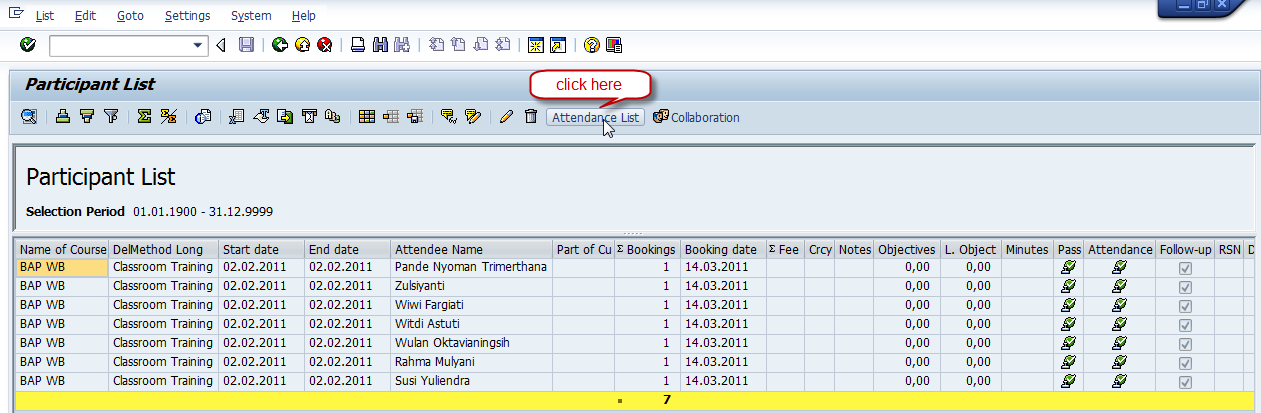Select attendee name Rahma Mulyani
Screen dimensions: 1261x413
[x=435, y=362]
